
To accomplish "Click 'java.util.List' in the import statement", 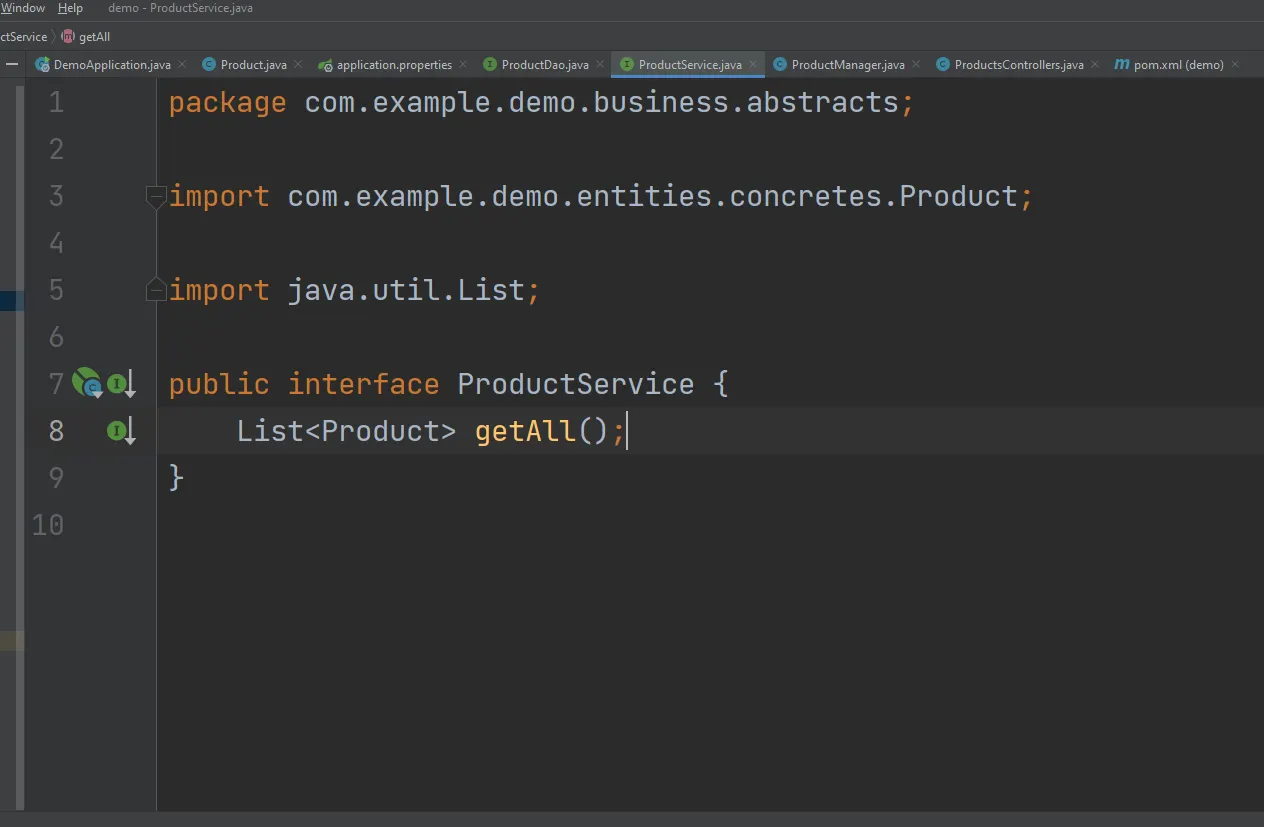I will coord(406,290).
